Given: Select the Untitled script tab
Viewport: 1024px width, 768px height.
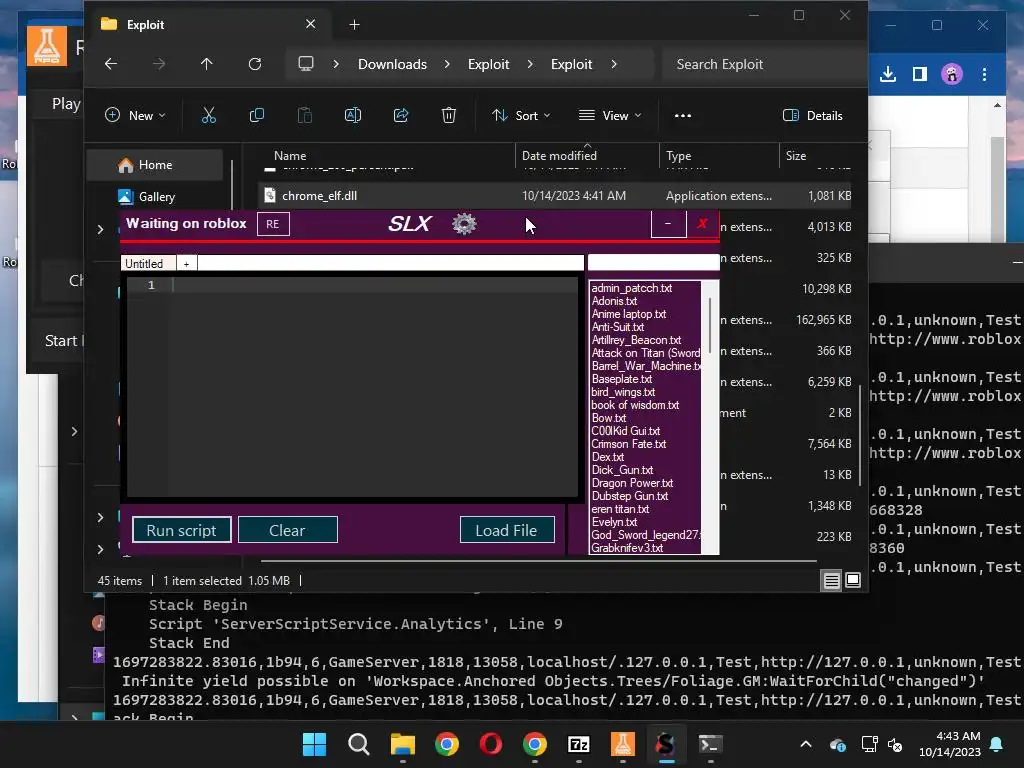Looking at the screenshot, I should coord(148,263).
